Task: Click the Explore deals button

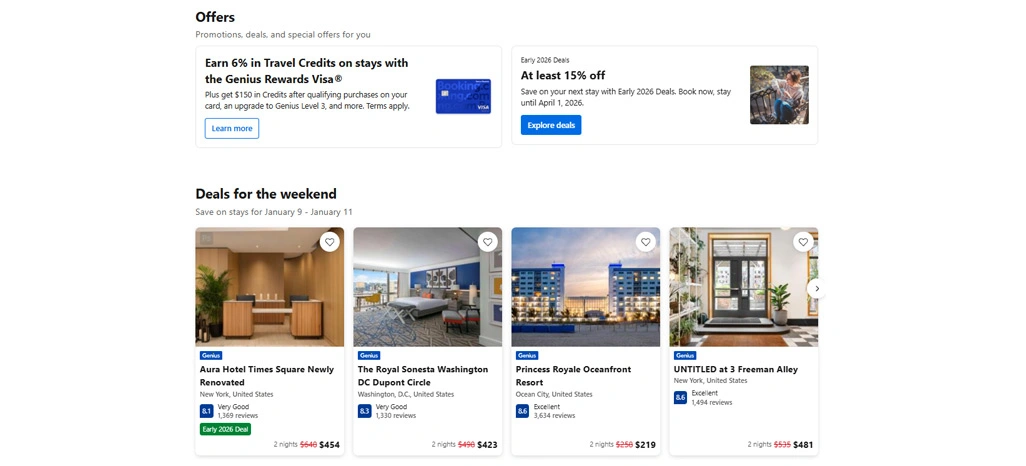Action: click(x=551, y=125)
